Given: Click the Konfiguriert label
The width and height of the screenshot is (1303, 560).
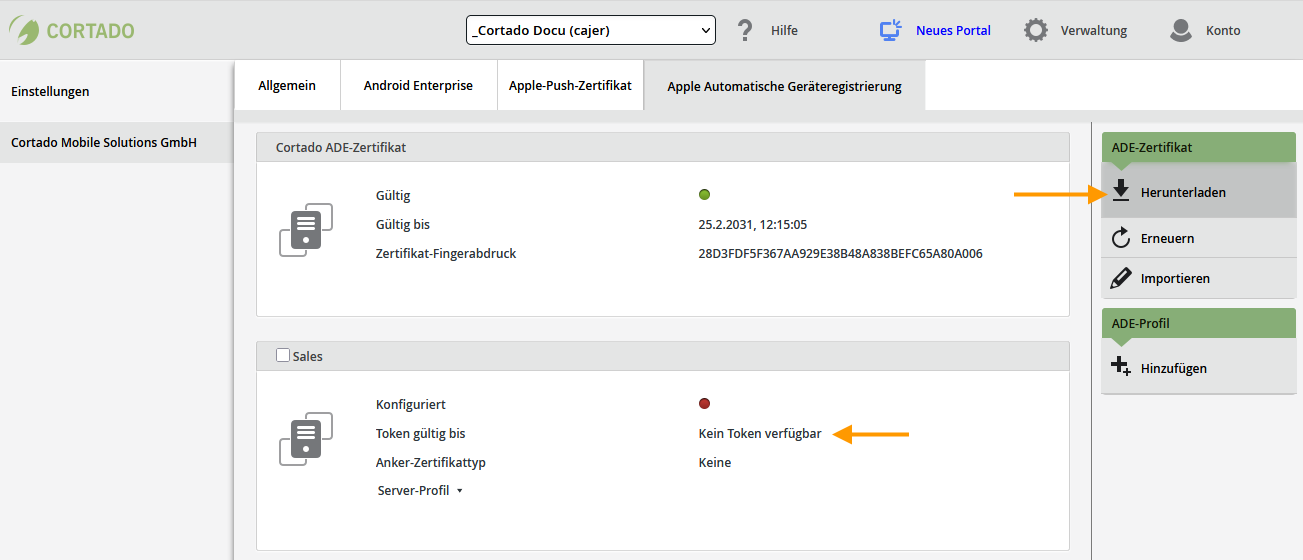Looking at the screenshot, I should (411, 405).
